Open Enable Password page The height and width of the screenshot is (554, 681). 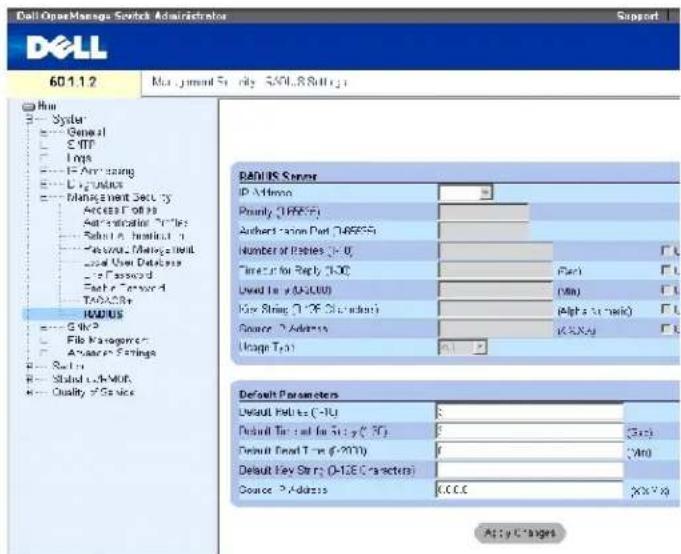coord(124,288)
